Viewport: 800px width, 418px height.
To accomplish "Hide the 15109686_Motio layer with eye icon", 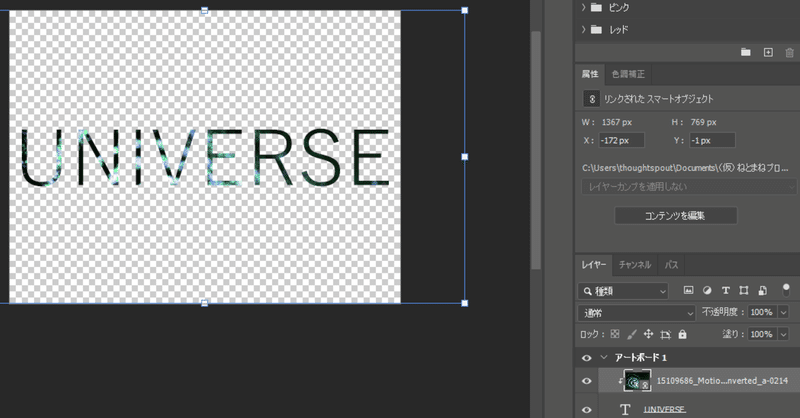I will pos(587,381).
